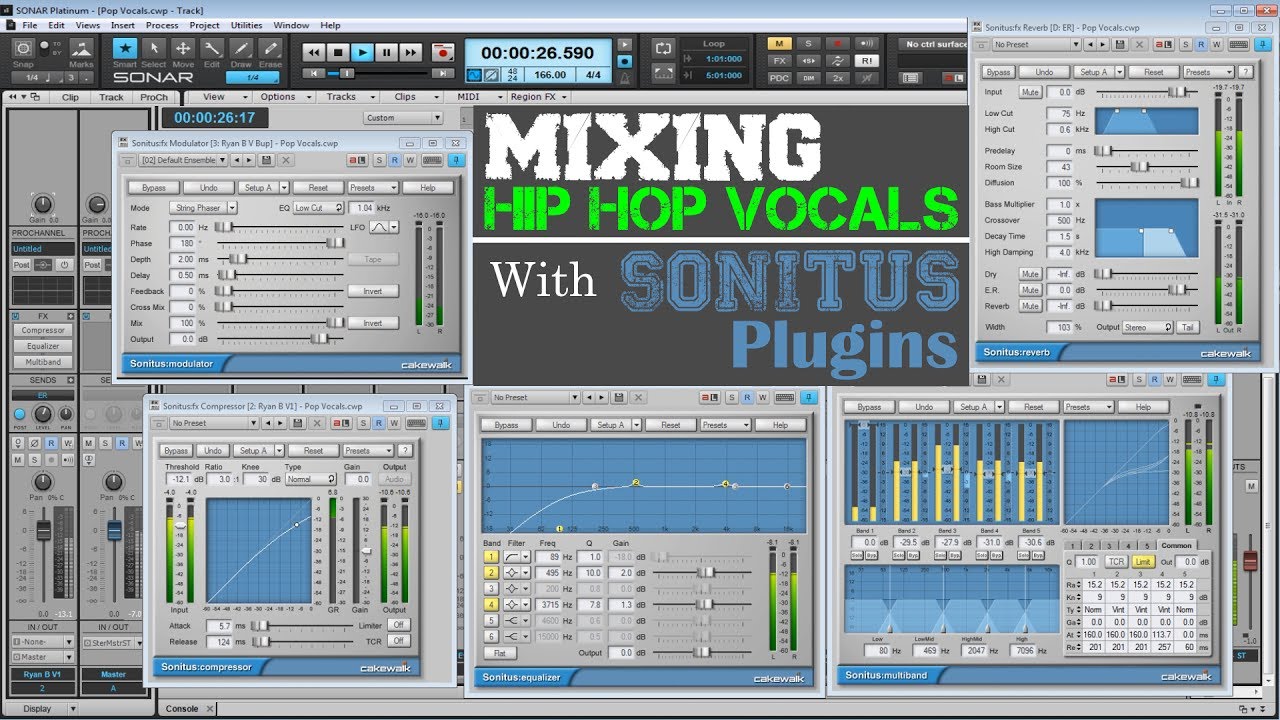The width and height of the screenshot is (1280, 720).
Task: Open the Reverb Output Stereo dropdown
Action: 1149,327
